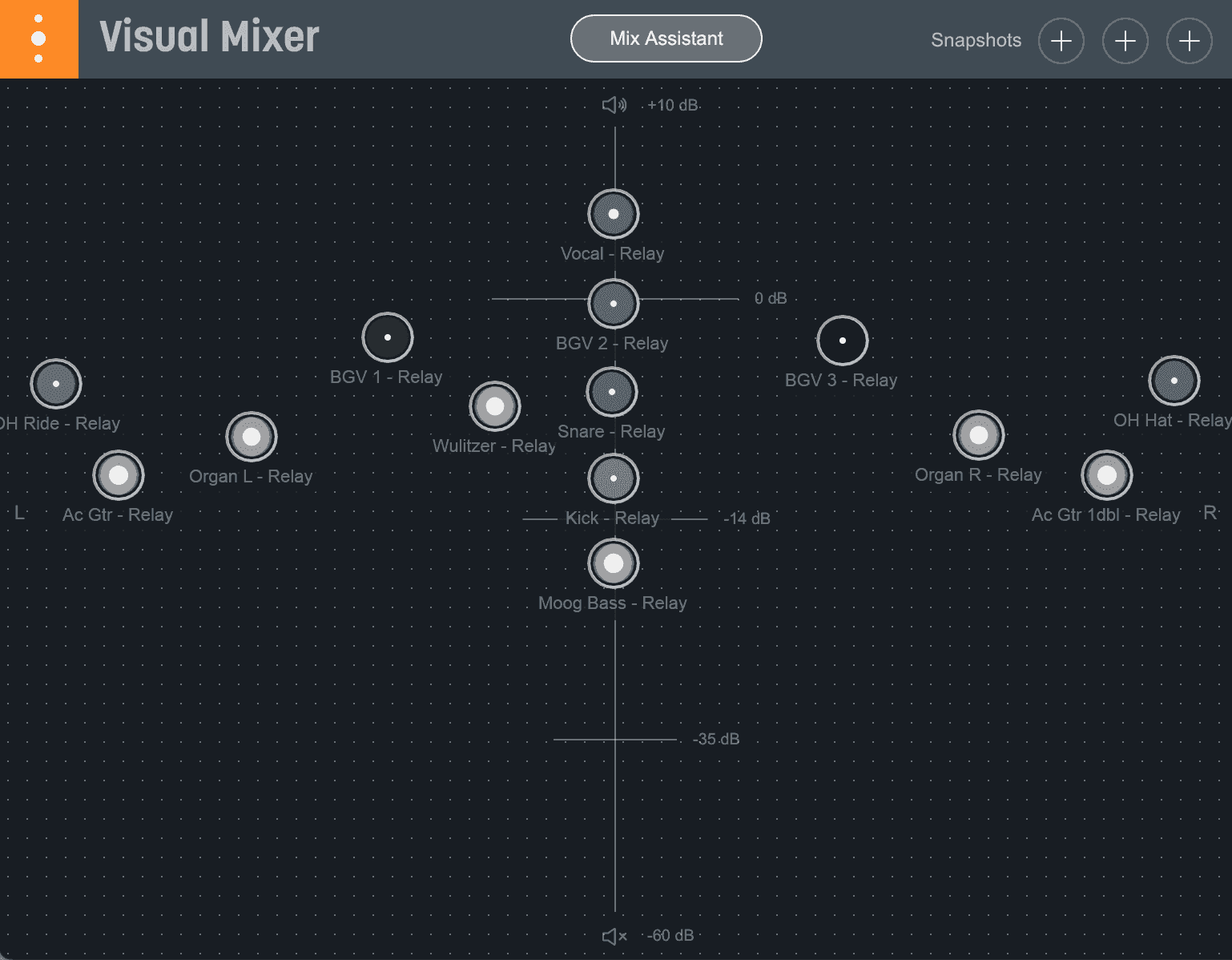The width and height of the screenshot is (1232, 960).
Task: Click the Ac Gtr 1dbl - Relay text label
Action: coord(1105,514)
